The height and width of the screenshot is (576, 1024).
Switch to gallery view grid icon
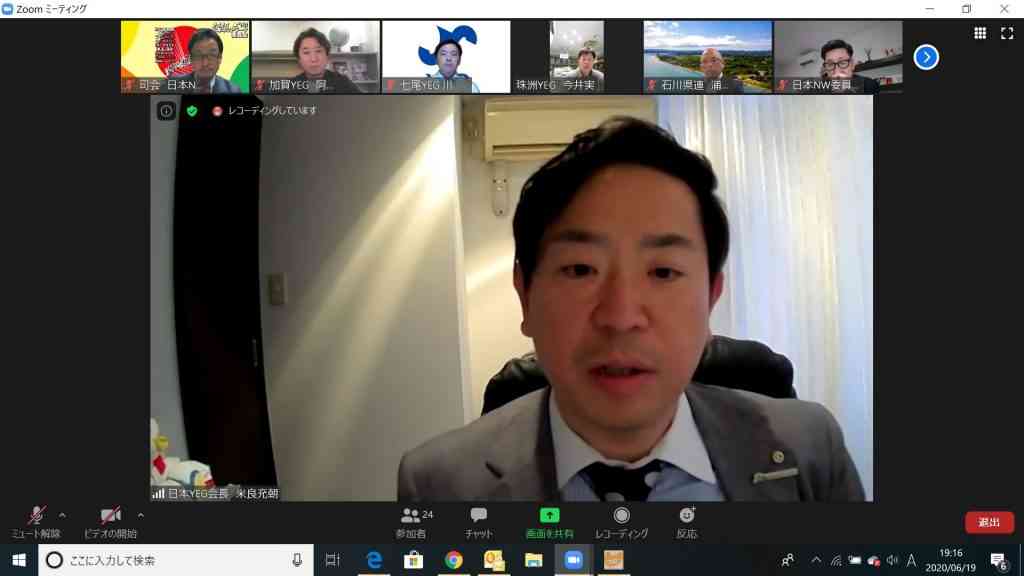[x=980, y=33]
